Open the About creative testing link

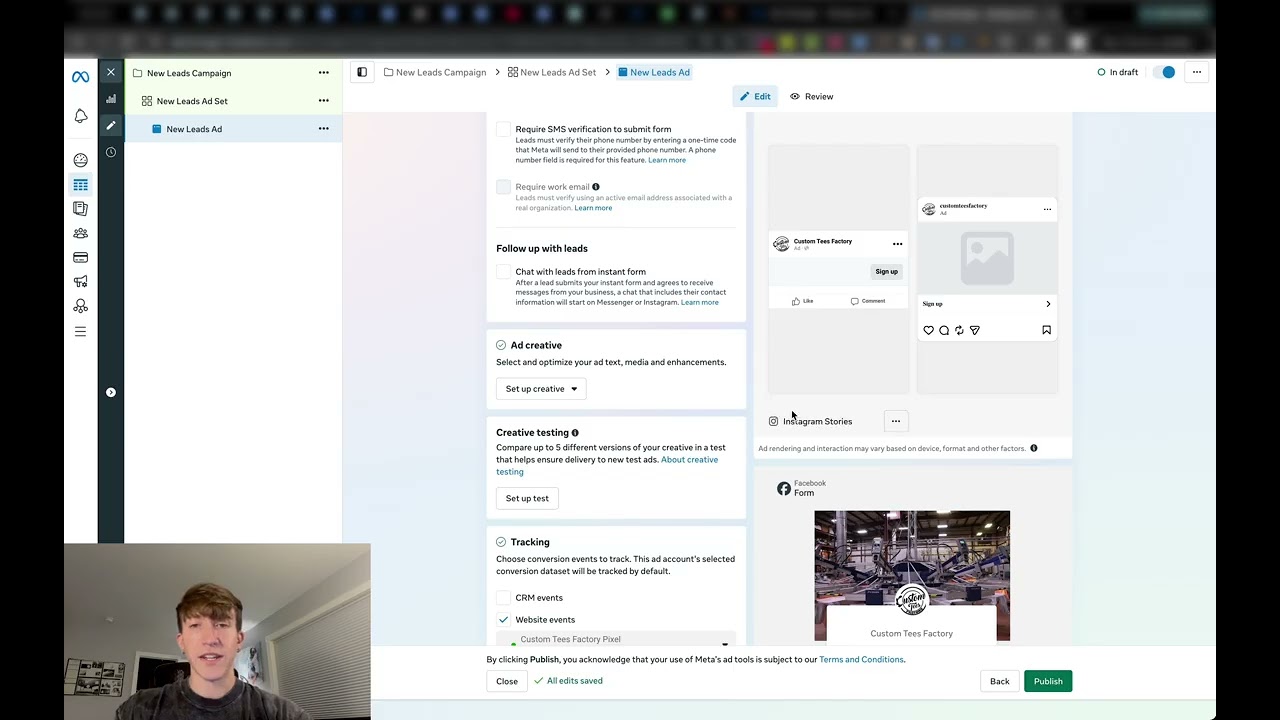pos(607,466)
